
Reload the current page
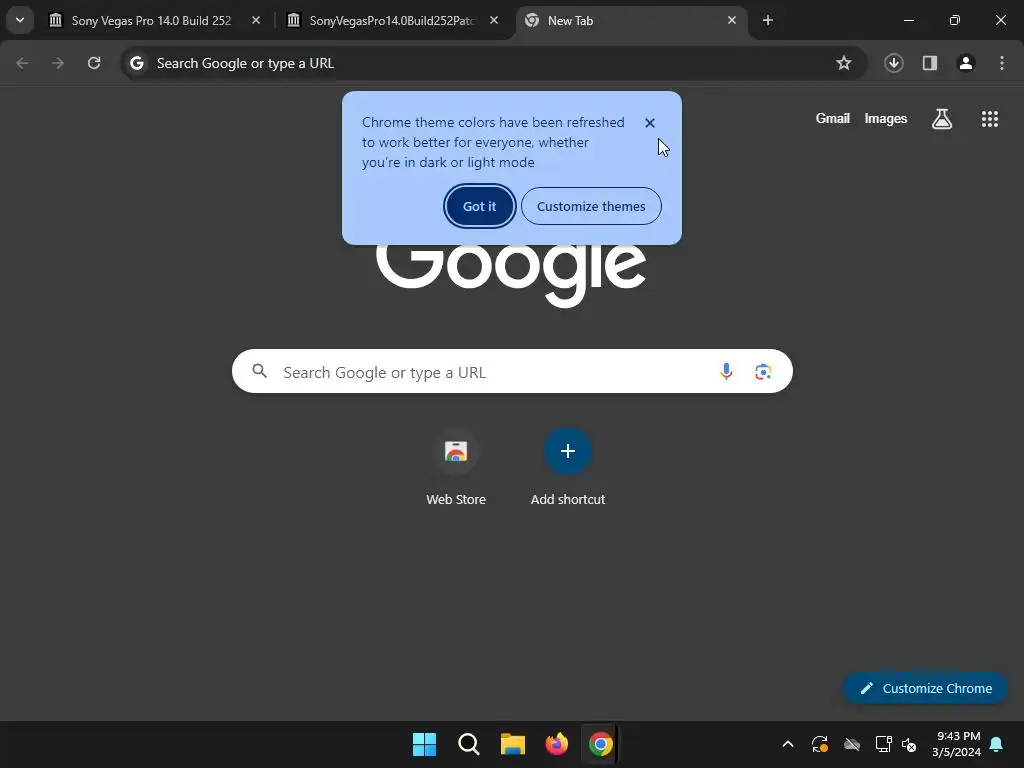tap(94, 63)
